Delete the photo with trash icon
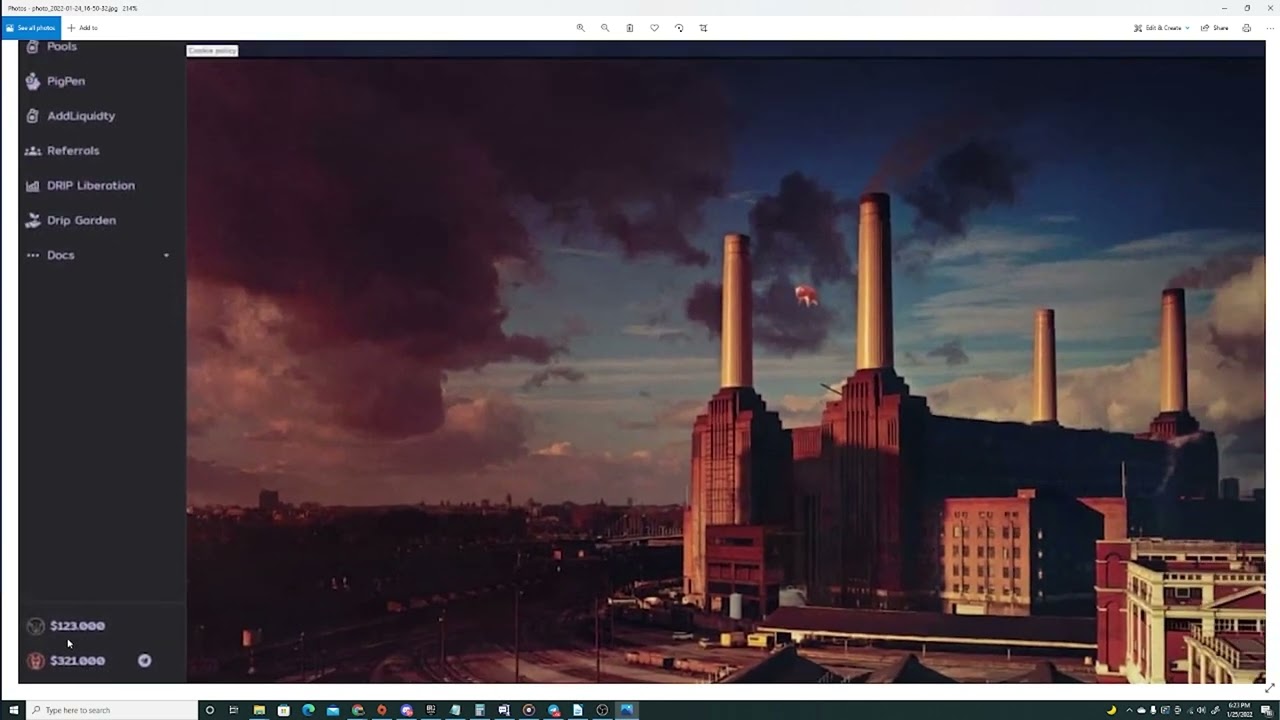This screenshot has width=1280, height=720. coord(630,28)
